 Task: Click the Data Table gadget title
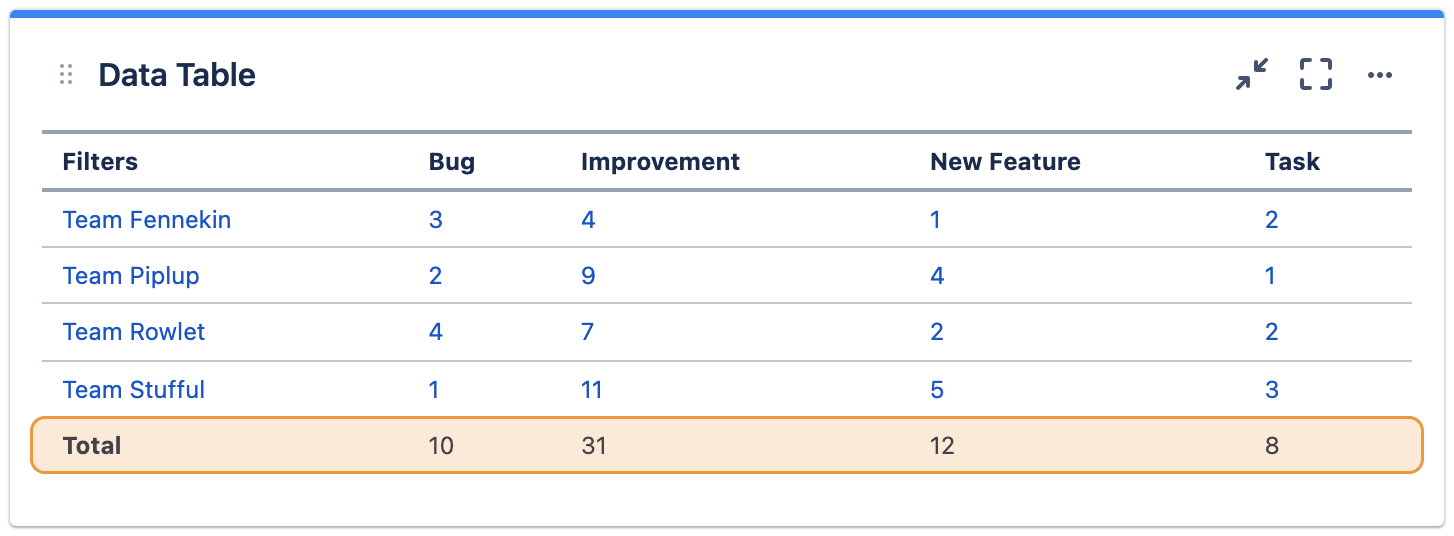[x=177, y=75]
